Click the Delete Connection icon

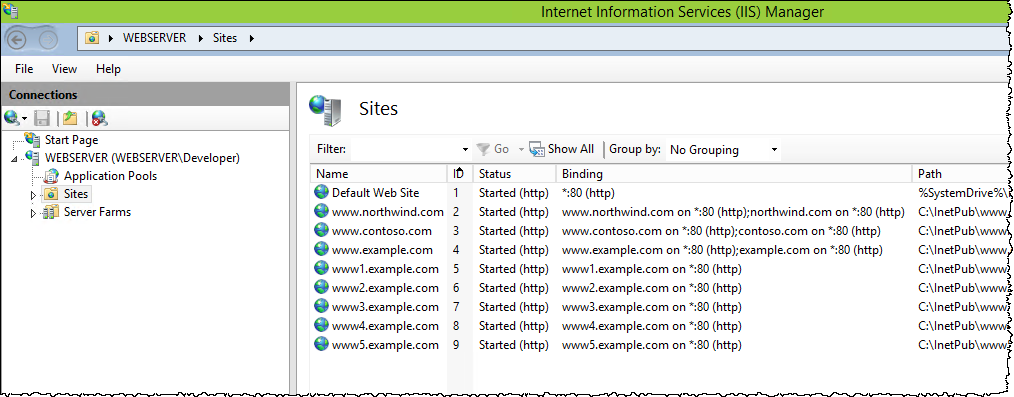(99, 118)
